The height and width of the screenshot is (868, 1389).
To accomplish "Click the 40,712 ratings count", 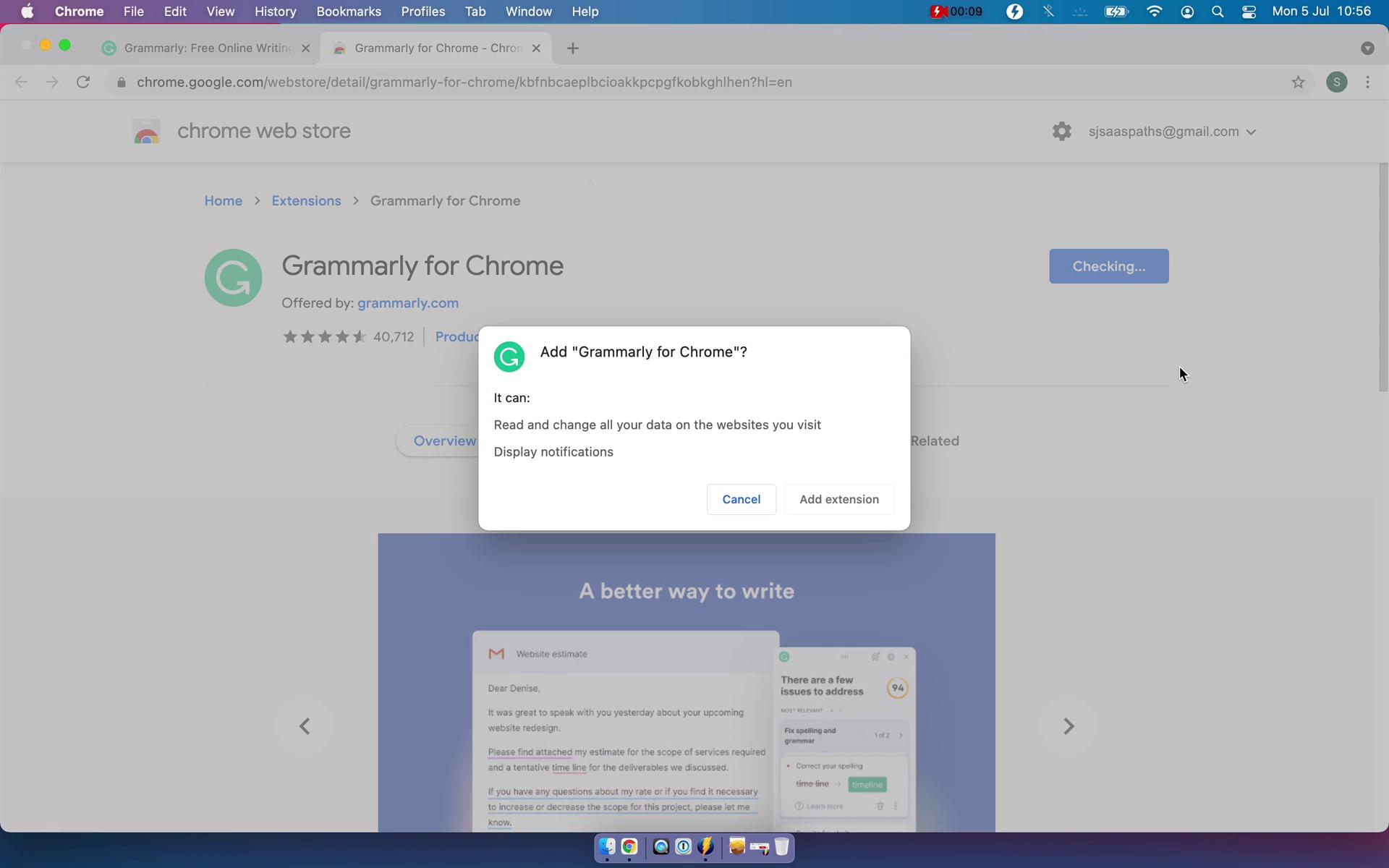I will click(394, 336).
